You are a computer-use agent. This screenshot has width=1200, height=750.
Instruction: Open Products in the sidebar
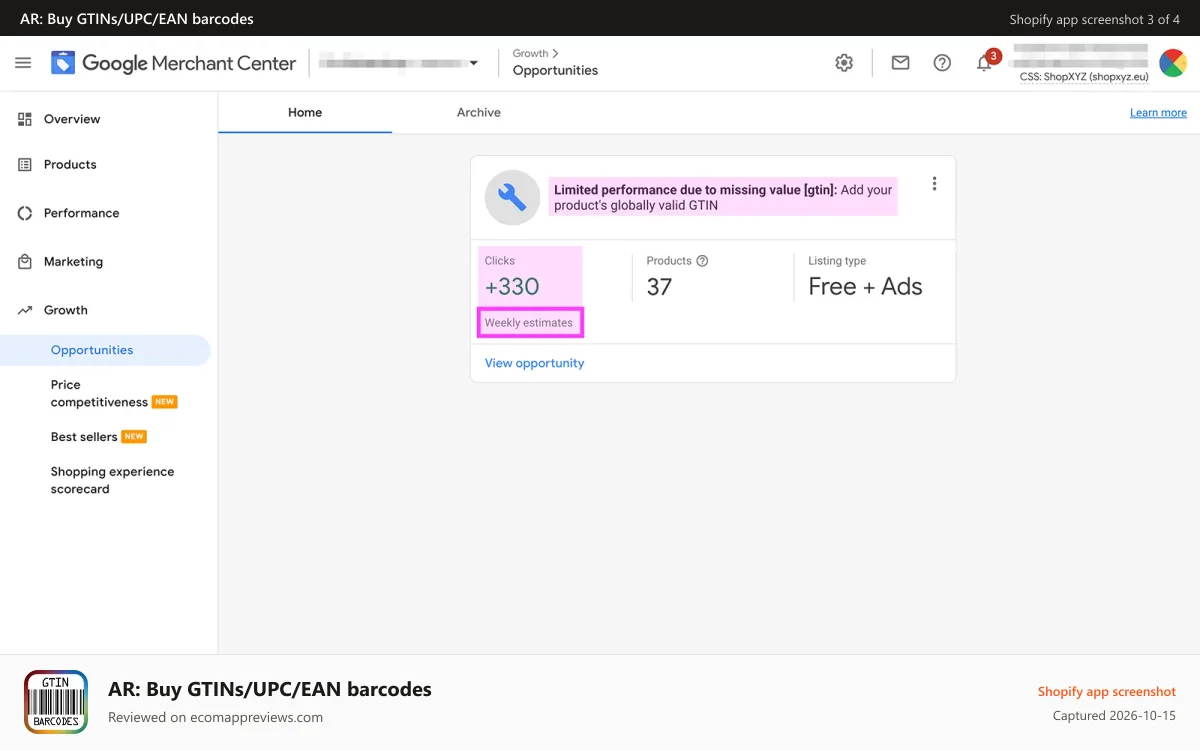point(70,165)
